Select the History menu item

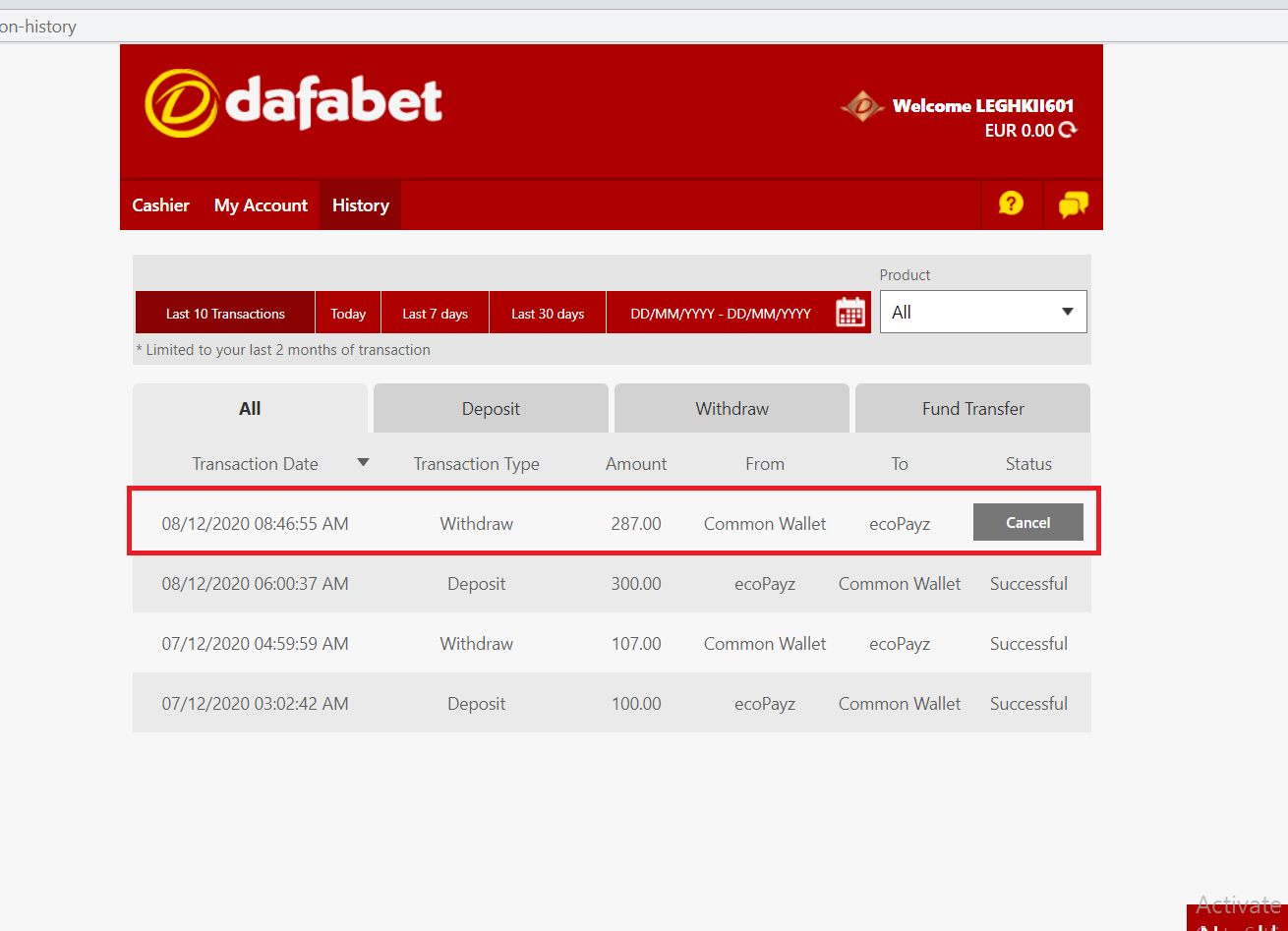[361, 204]
